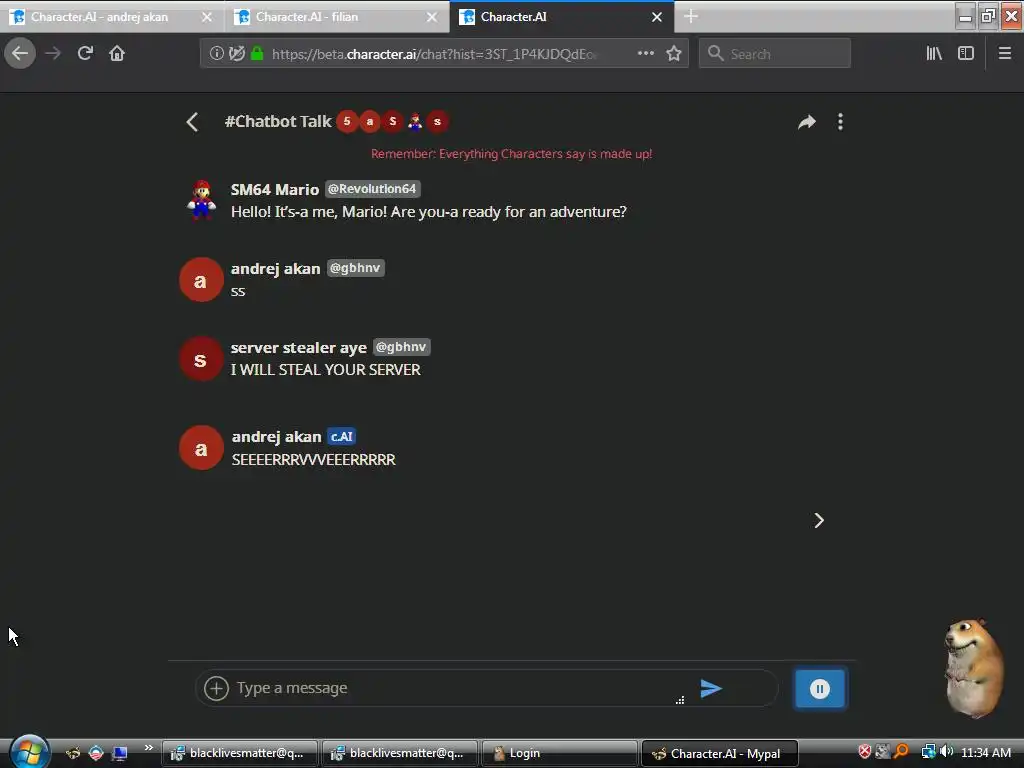Click the tracking protection shield icon
This screenshot has width=1024, height=768.
tap(237, 54)
